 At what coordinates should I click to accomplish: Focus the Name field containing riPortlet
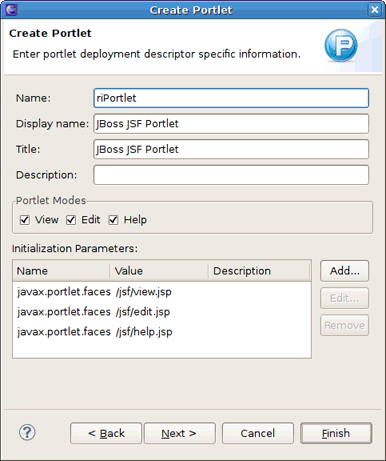231,98
